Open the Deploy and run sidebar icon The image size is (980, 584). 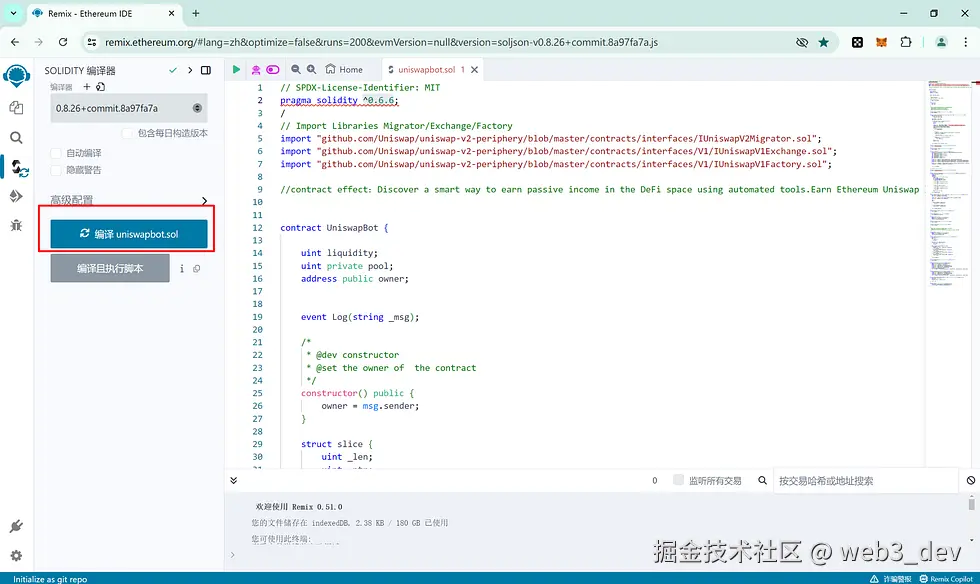click(16, 196)
